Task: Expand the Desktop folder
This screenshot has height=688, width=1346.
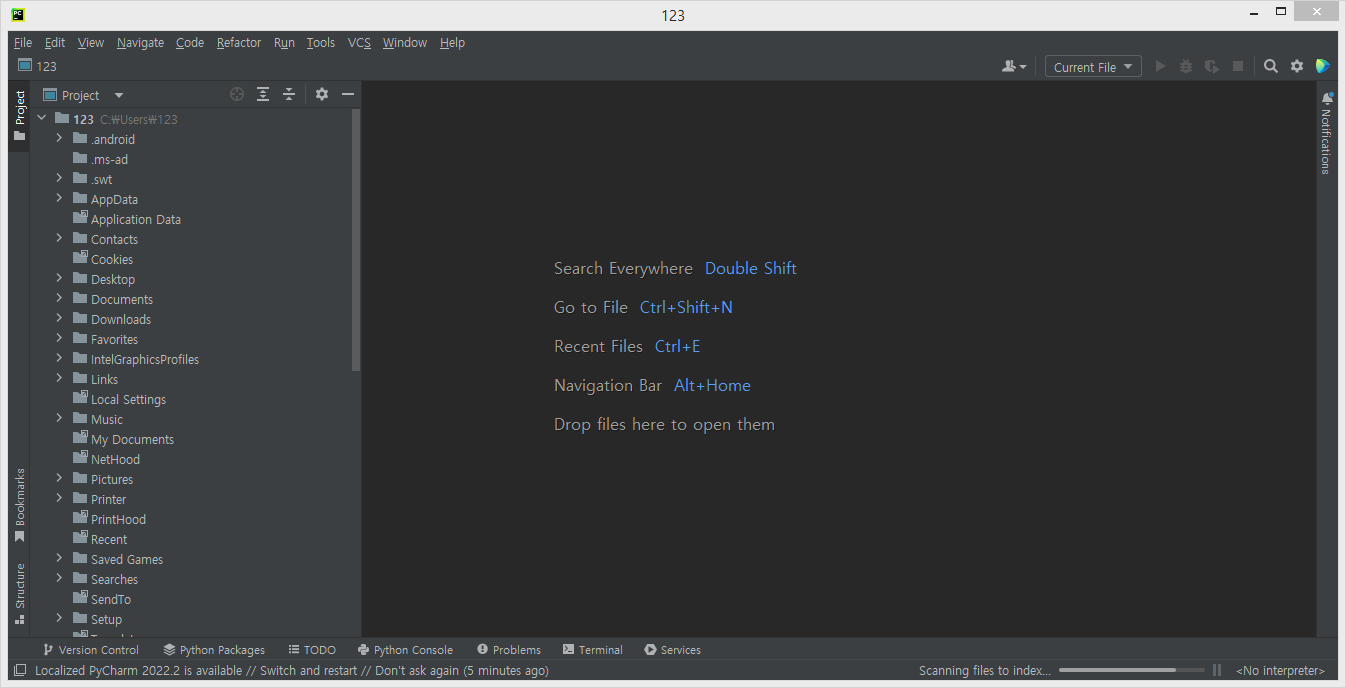Action: [59, 279]
